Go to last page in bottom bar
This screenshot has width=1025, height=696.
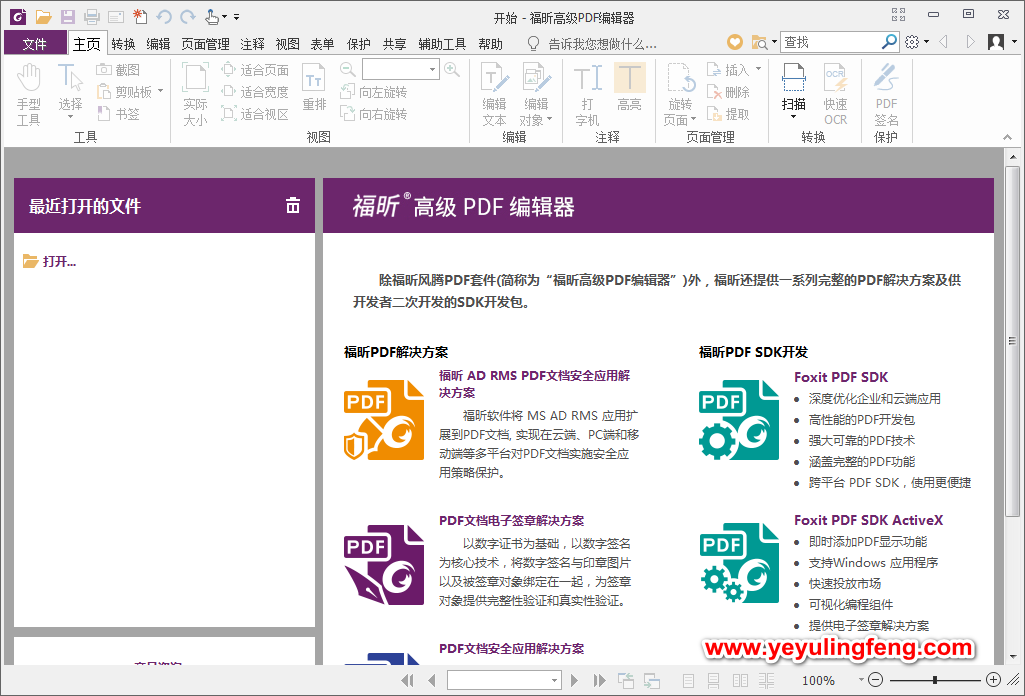click(599, 680)
